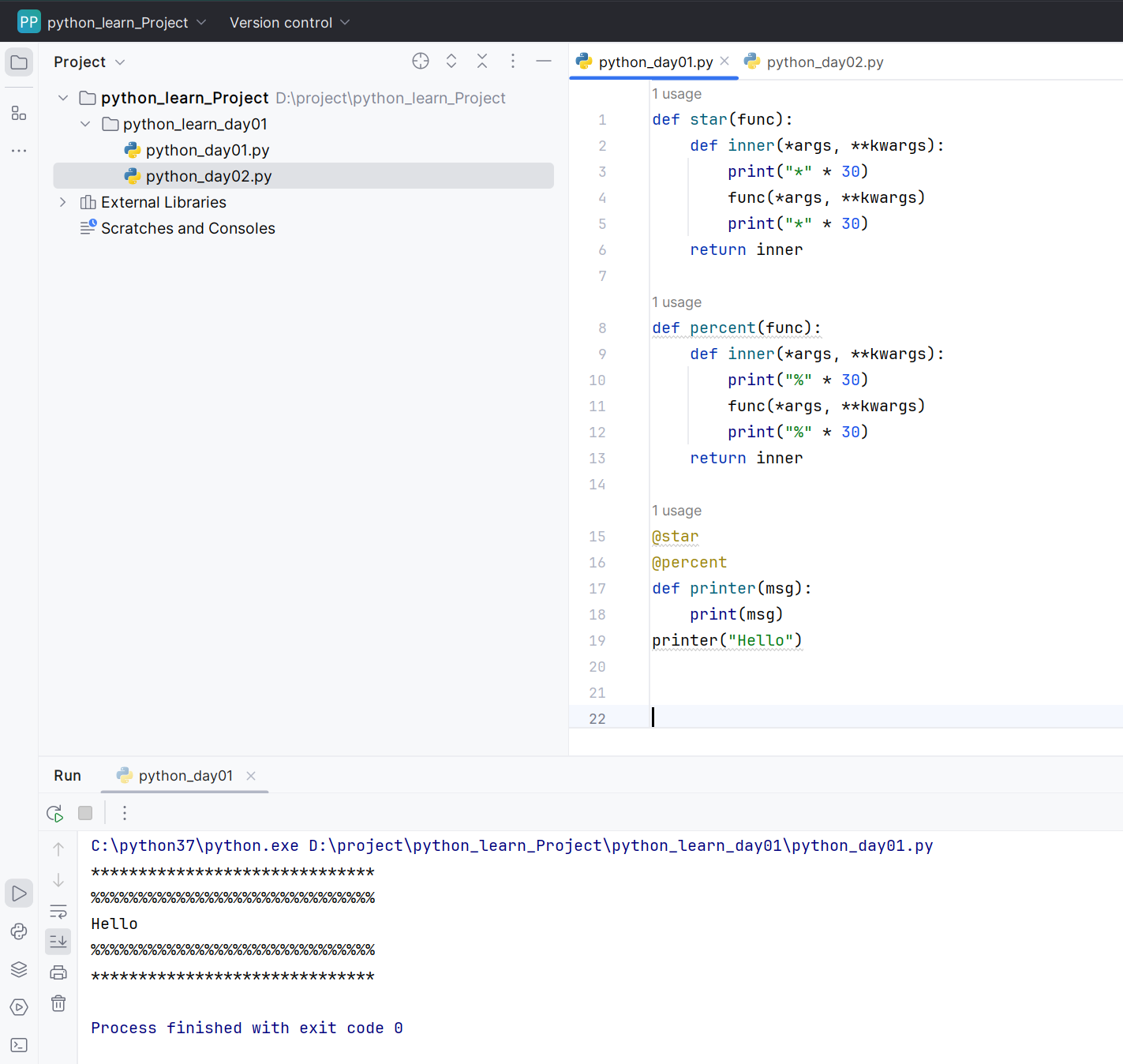Click the Up the Stack Trace arrow
The image size is (1123, 1064).
click(x=58, y=849)
